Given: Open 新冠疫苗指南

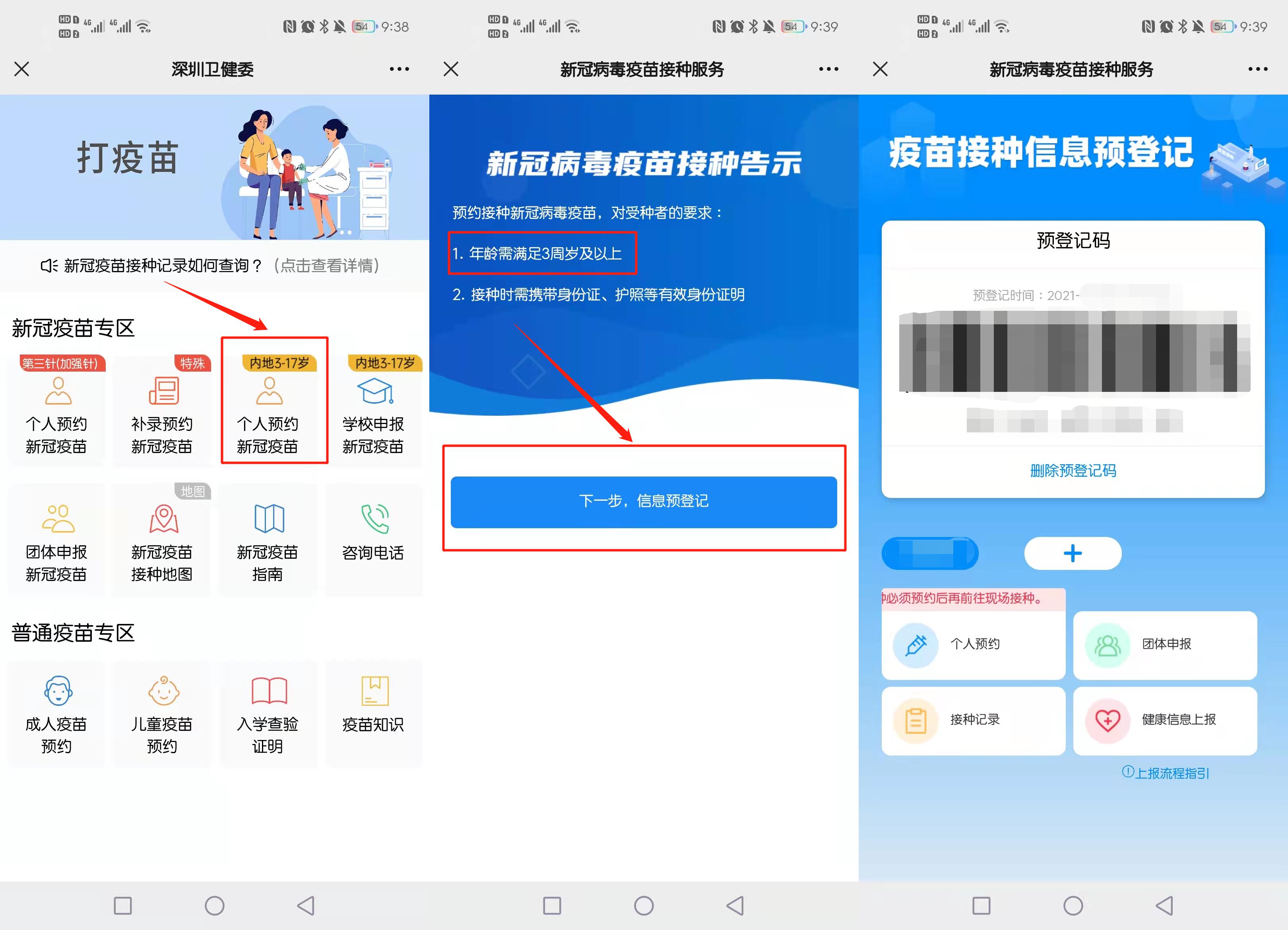Looking at the screenshot, I should click(x=268, y=539).
